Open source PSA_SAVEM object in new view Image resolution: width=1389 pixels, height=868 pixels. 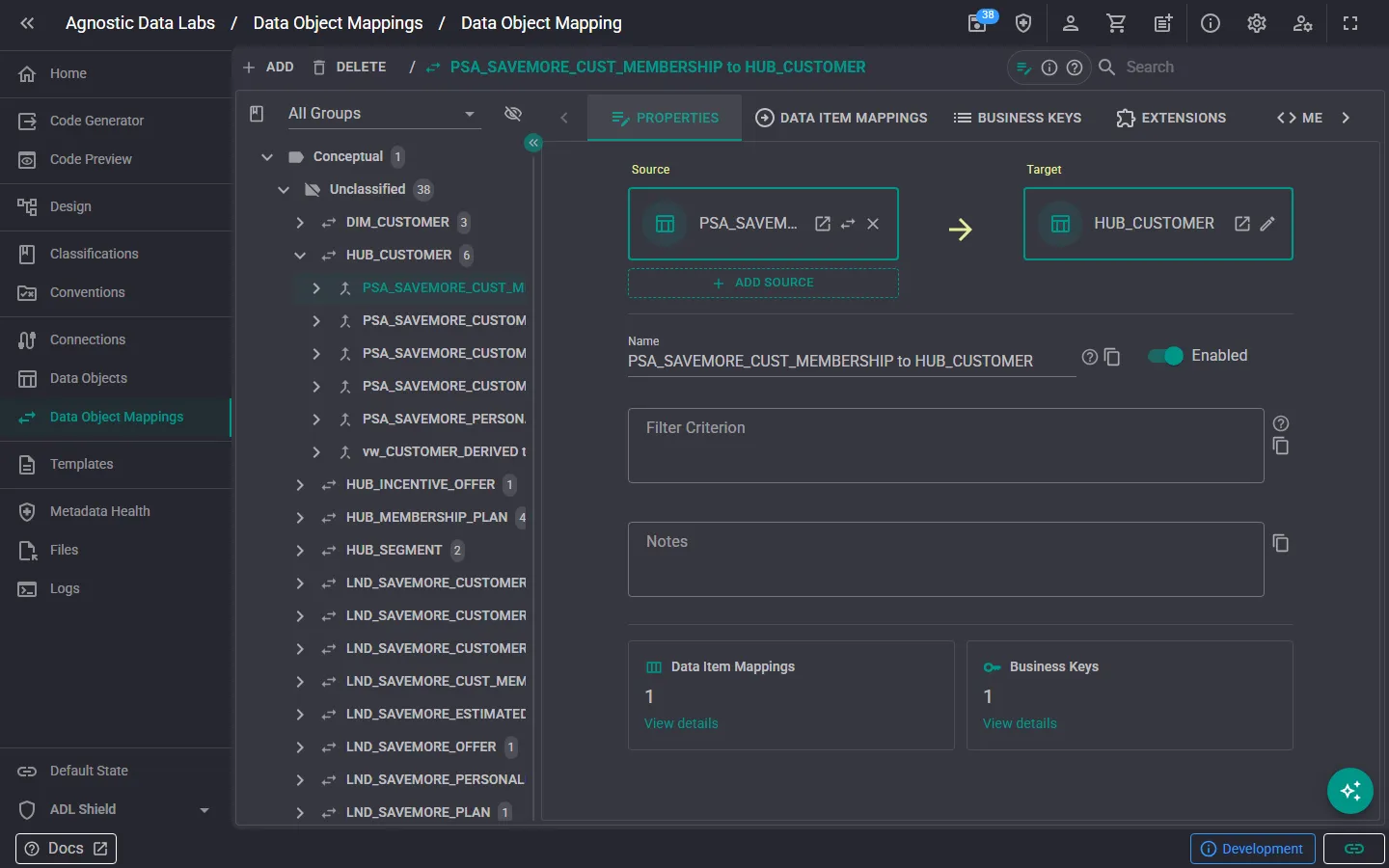(823, 224)
